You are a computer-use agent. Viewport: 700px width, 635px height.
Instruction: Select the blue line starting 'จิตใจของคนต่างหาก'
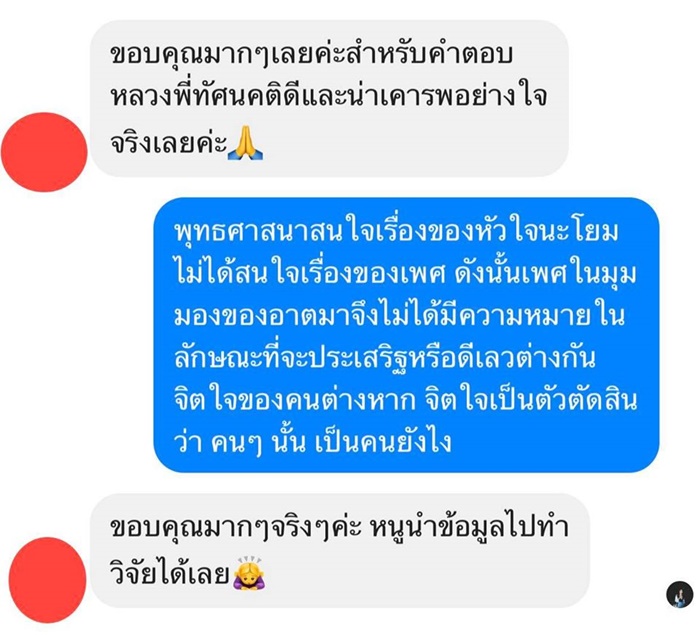pos(405,400)
